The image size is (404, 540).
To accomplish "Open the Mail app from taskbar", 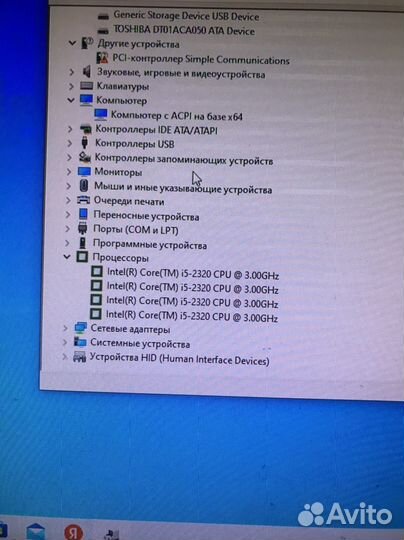I will (x=36, y=532).
